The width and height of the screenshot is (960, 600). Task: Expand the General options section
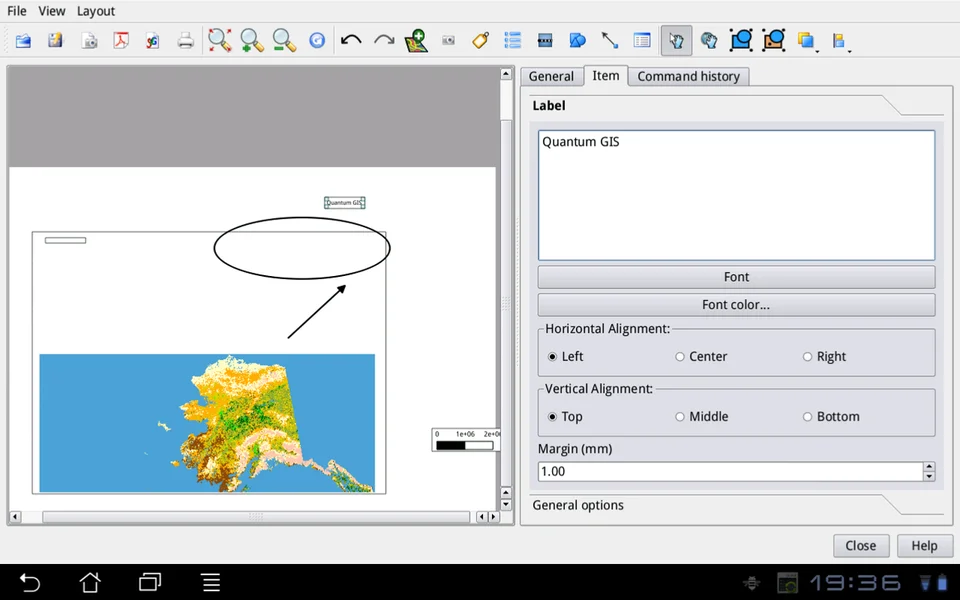click(577, 505)
